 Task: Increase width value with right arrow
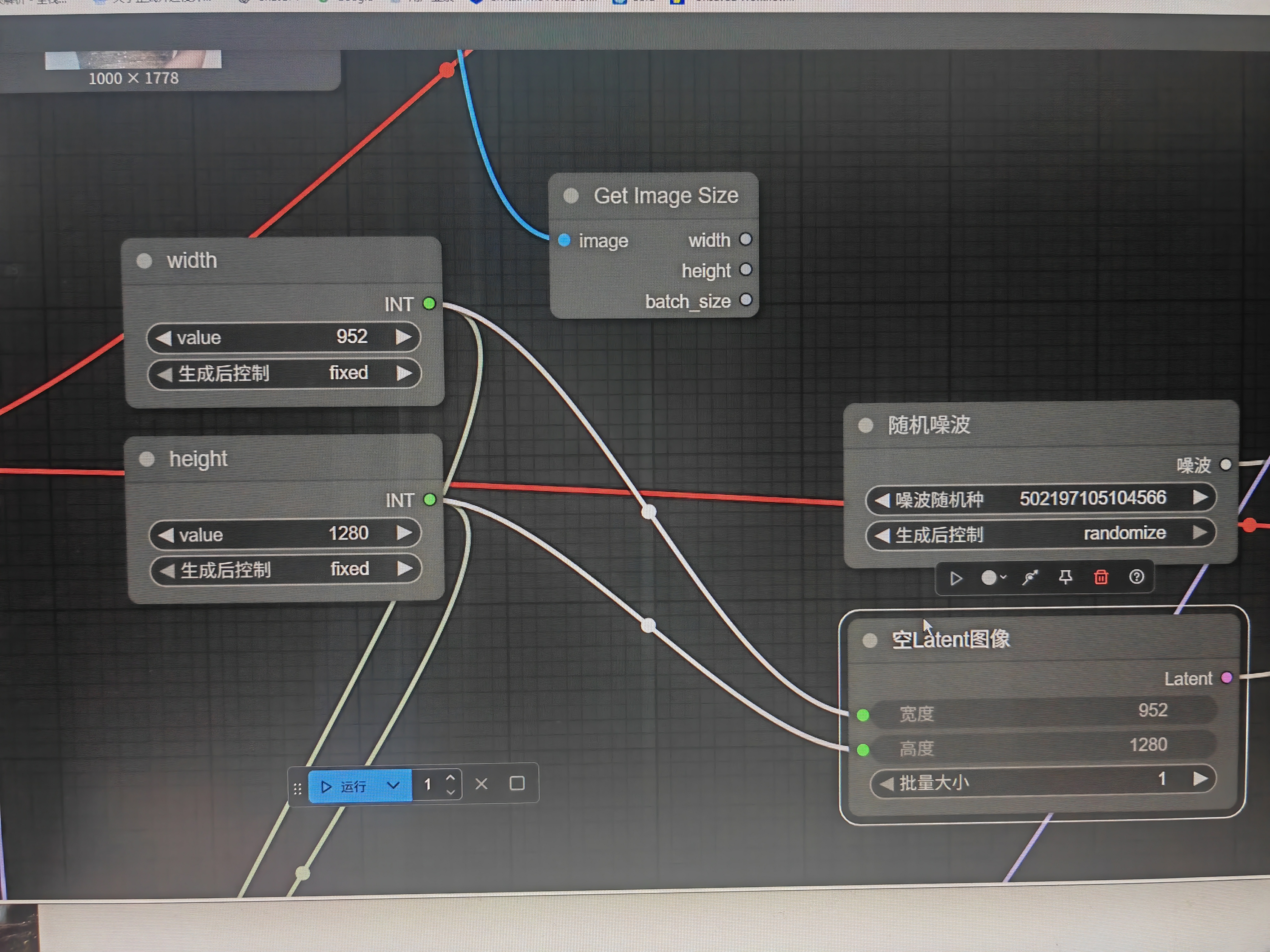pyautogui.click(x=404, y=337)
